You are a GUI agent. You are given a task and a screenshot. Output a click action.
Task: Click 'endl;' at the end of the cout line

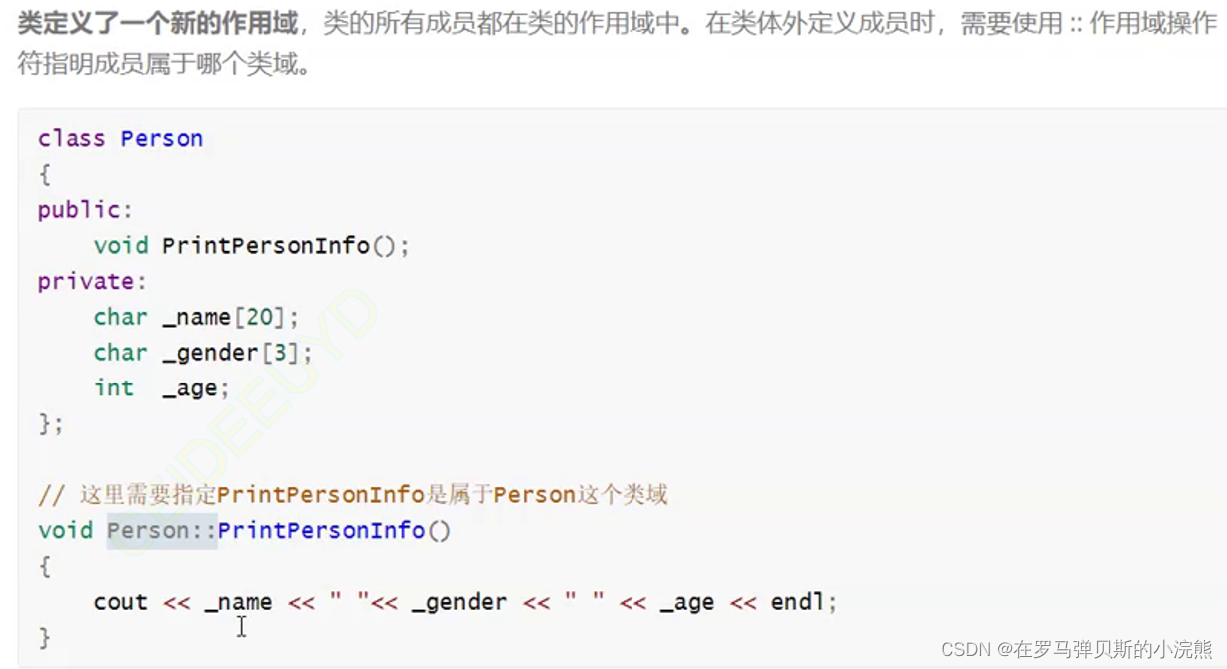[804, 602]
